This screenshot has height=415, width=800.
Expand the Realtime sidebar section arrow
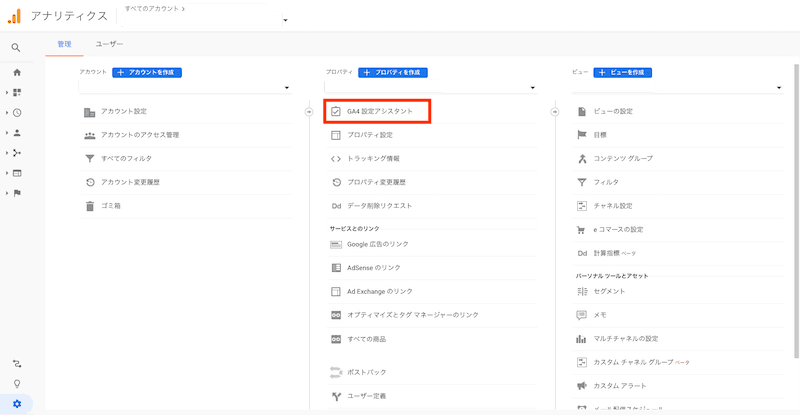pos(7,113)
